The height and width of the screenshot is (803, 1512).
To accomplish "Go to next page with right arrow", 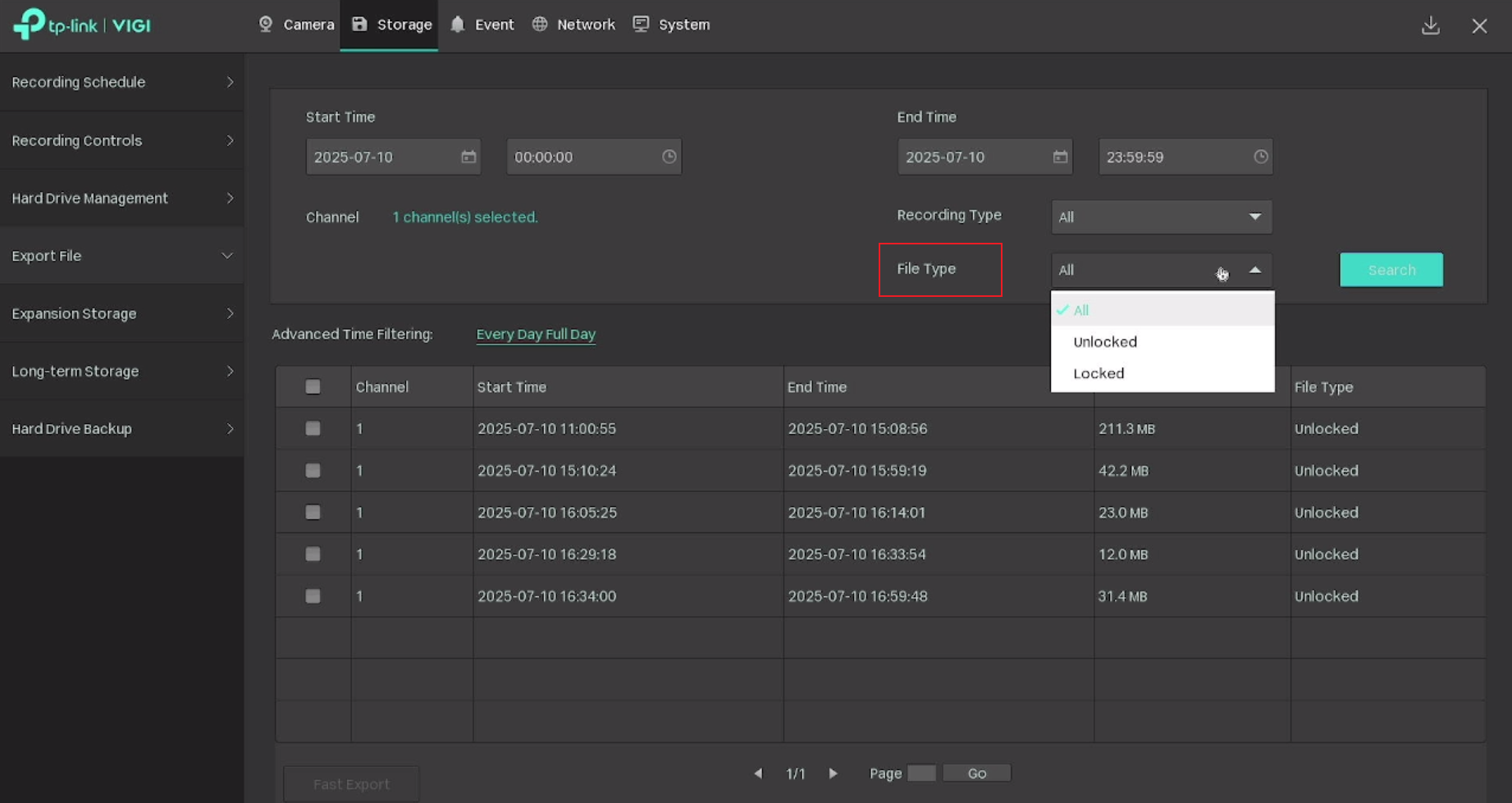I will point(833,773).
